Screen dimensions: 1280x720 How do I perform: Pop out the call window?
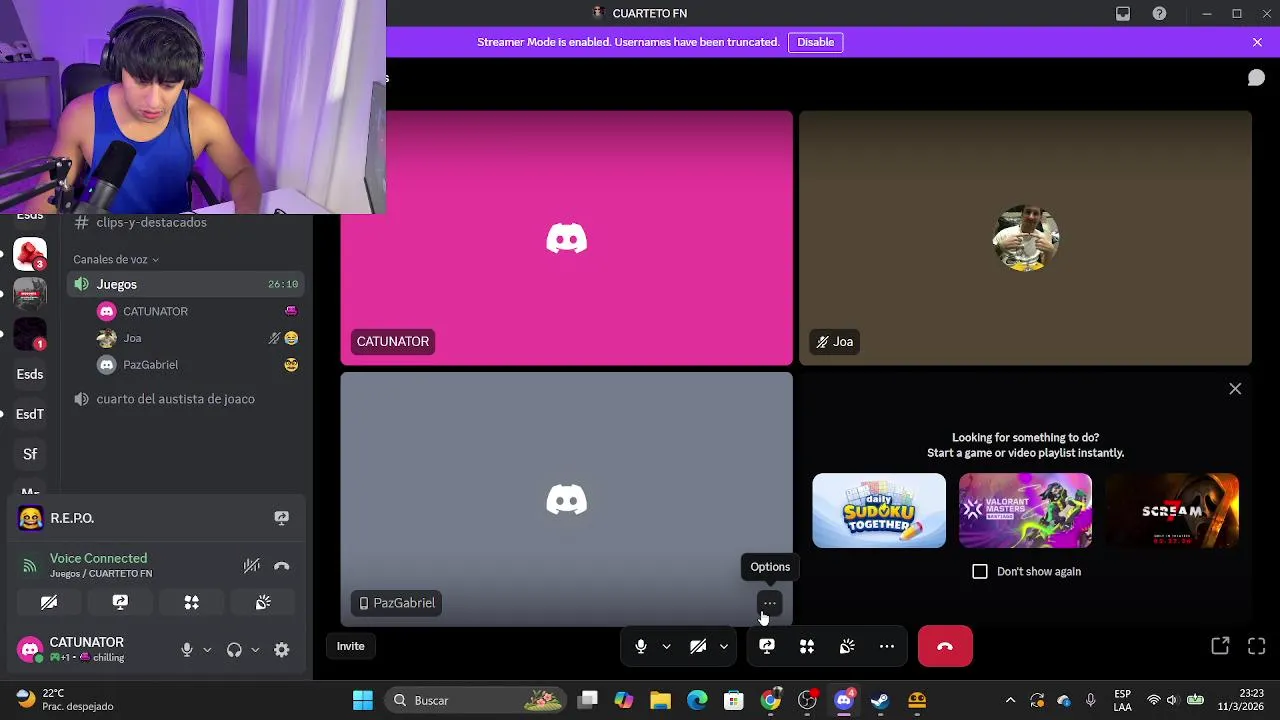point(1220,646)
